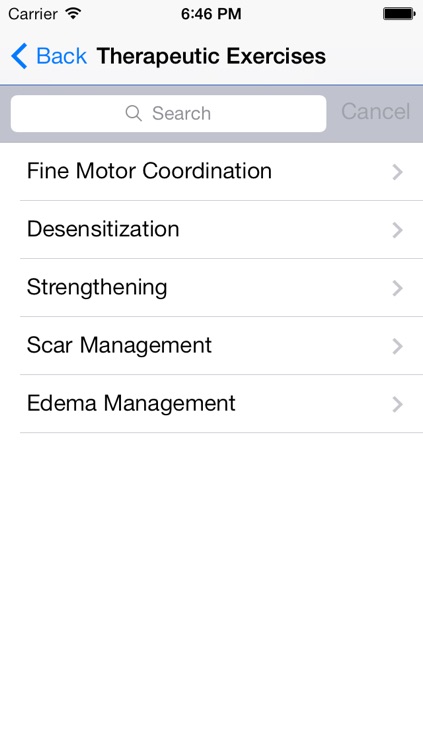Click the magnifying glass search icon

[134, 113]
